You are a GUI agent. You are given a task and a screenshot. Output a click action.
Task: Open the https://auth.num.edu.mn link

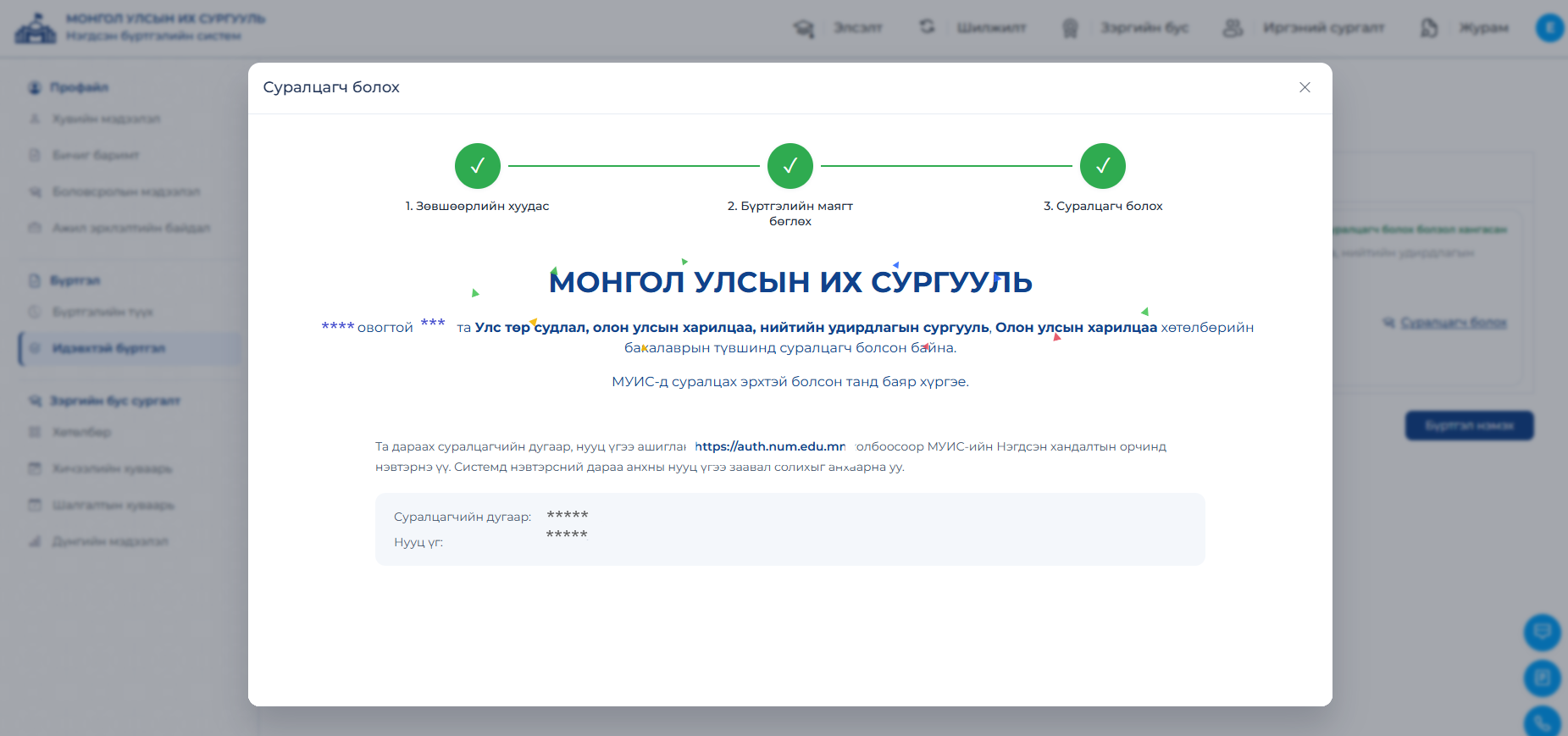point(770,446)
